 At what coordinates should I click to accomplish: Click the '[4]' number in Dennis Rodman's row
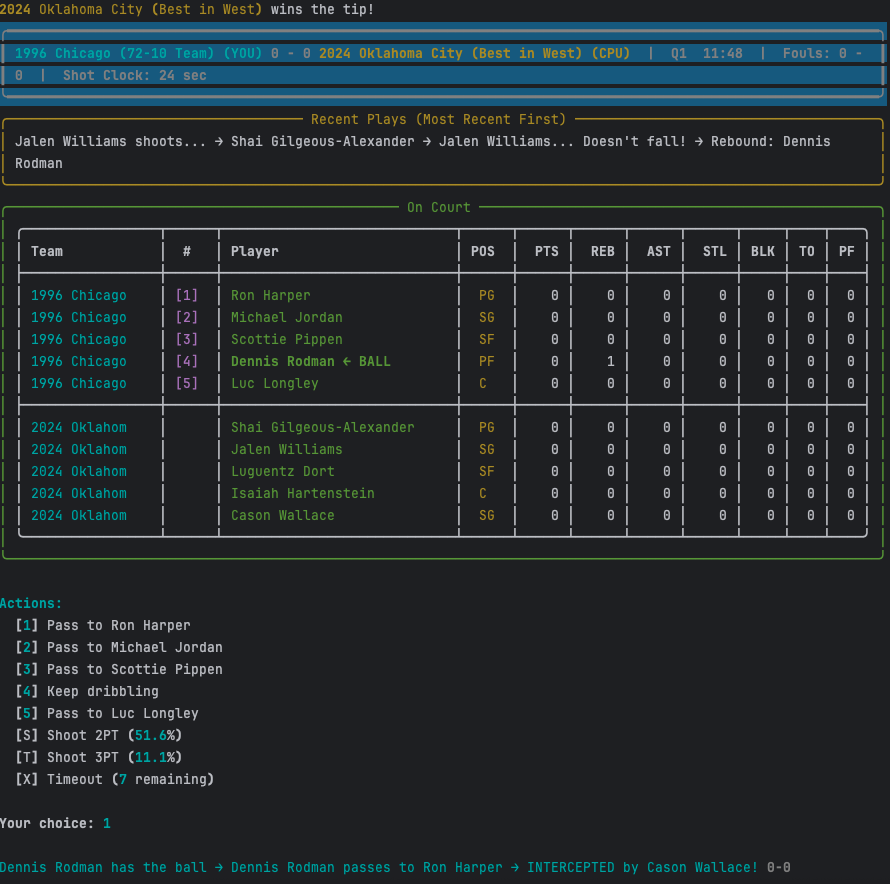[187, 361]
